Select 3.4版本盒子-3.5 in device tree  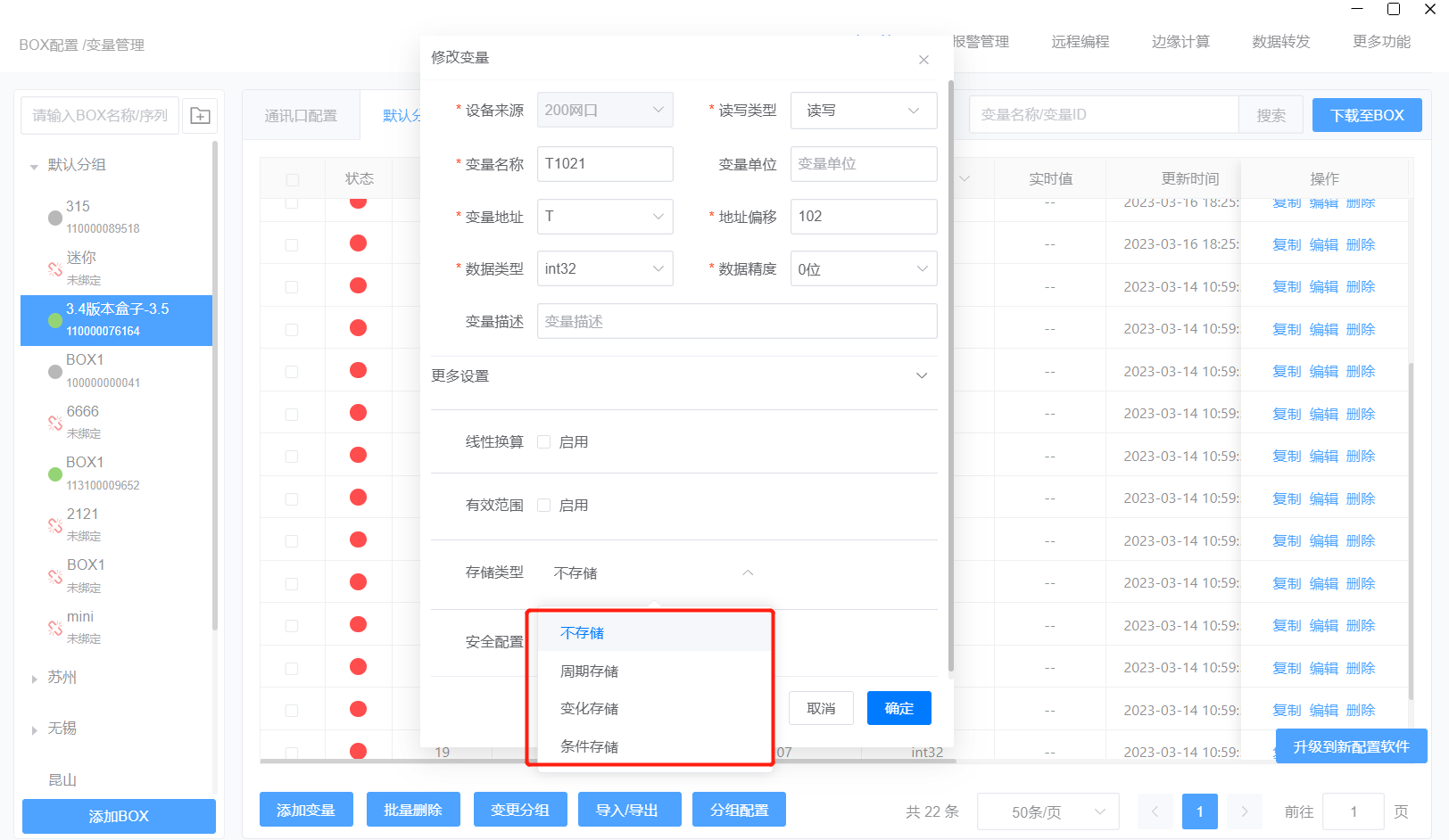(x=116, y=320)
